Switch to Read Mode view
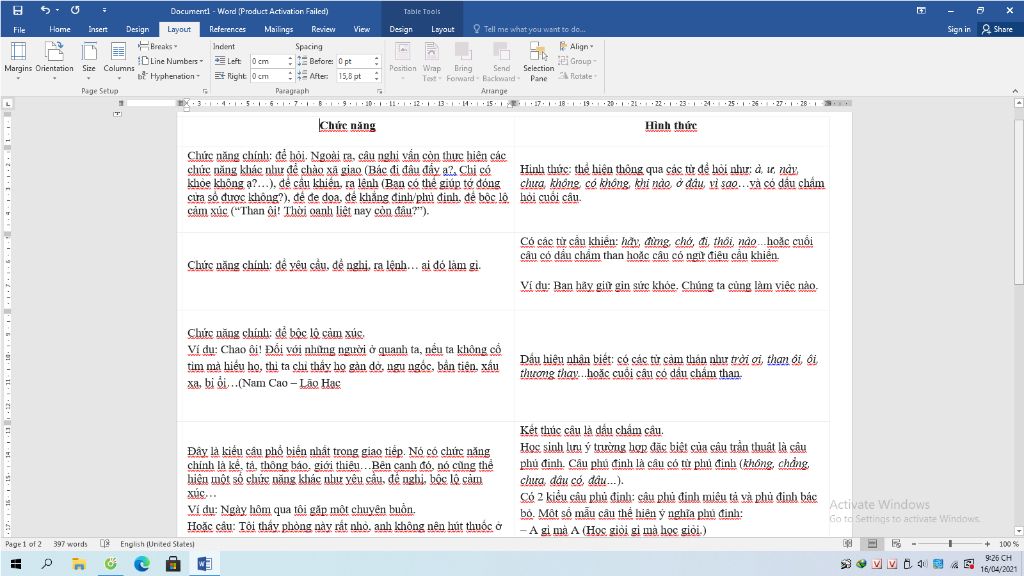Image resolution: width=1024 pixels, height=576 pixels. (x=848, y=544)
